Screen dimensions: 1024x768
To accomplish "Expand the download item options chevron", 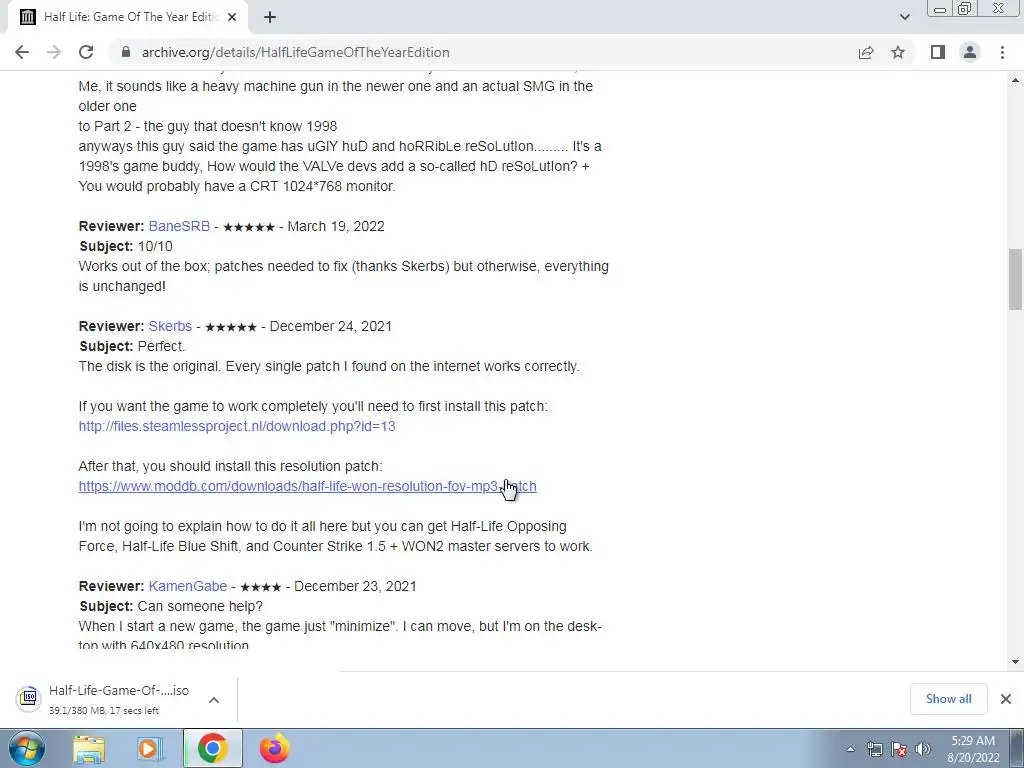I will click(214, 699).
